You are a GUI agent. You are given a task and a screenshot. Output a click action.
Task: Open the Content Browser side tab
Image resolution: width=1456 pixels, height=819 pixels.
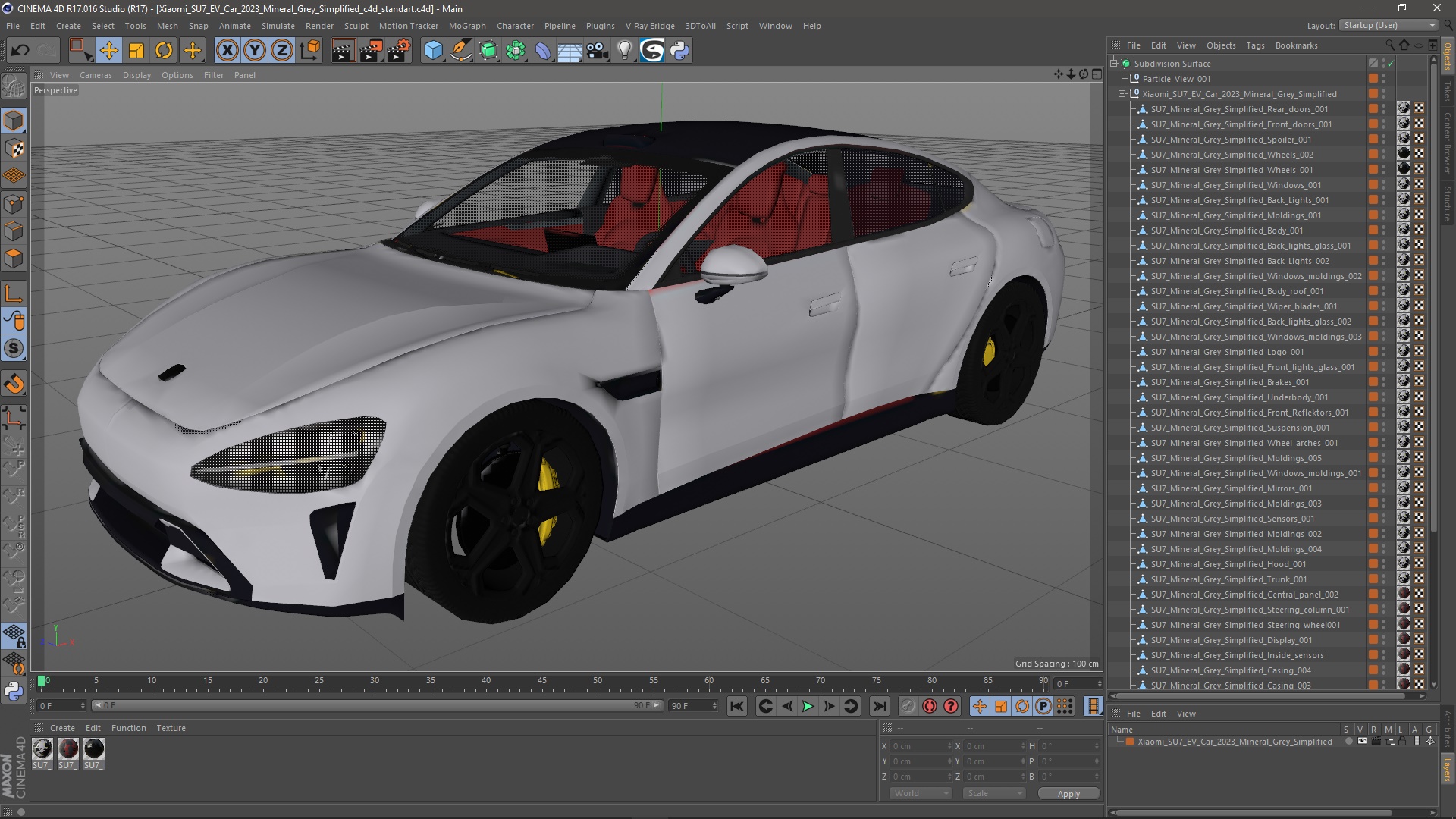(1447, 143)
